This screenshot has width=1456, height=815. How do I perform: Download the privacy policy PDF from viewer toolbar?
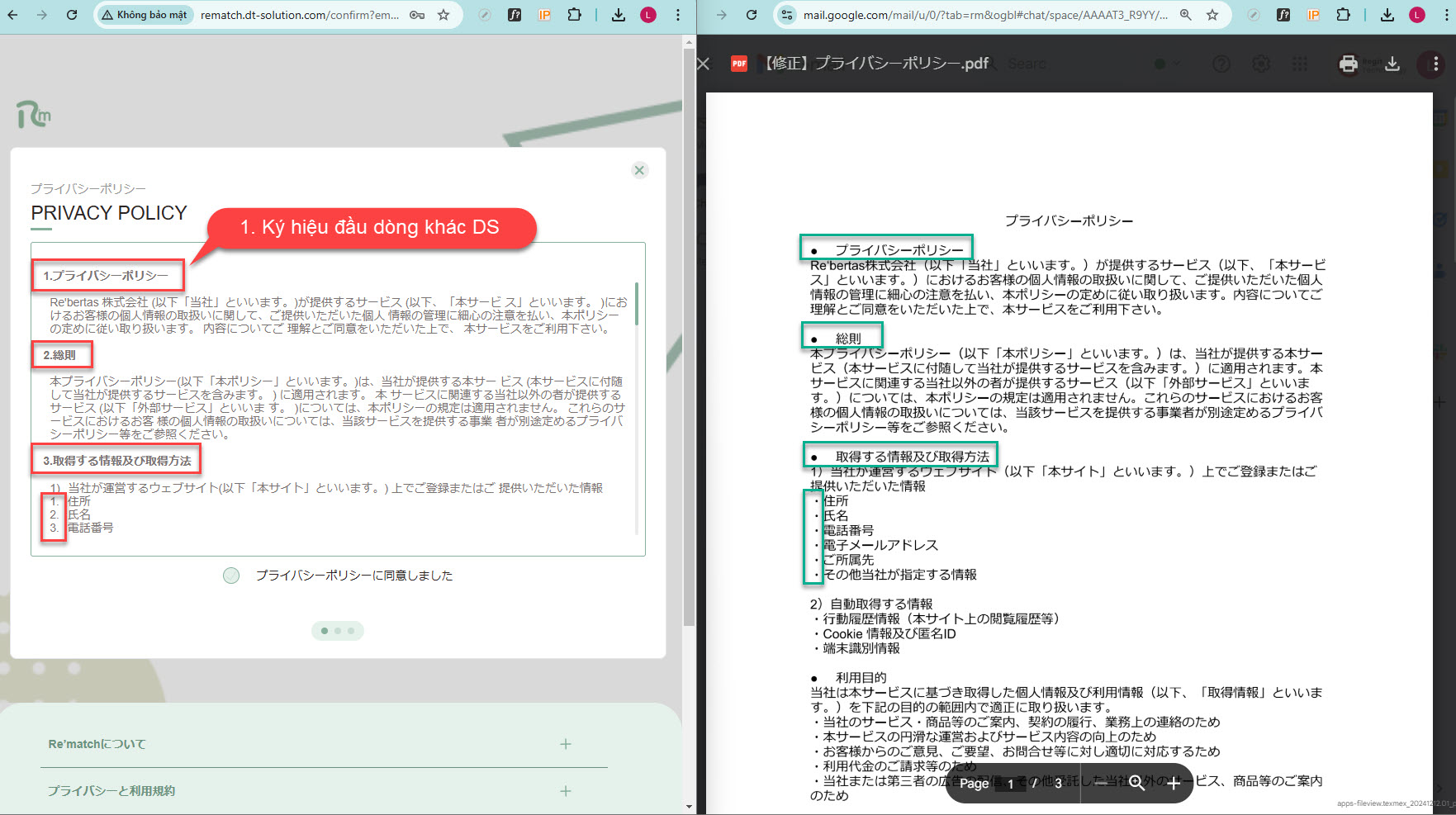click(1392, 64)
